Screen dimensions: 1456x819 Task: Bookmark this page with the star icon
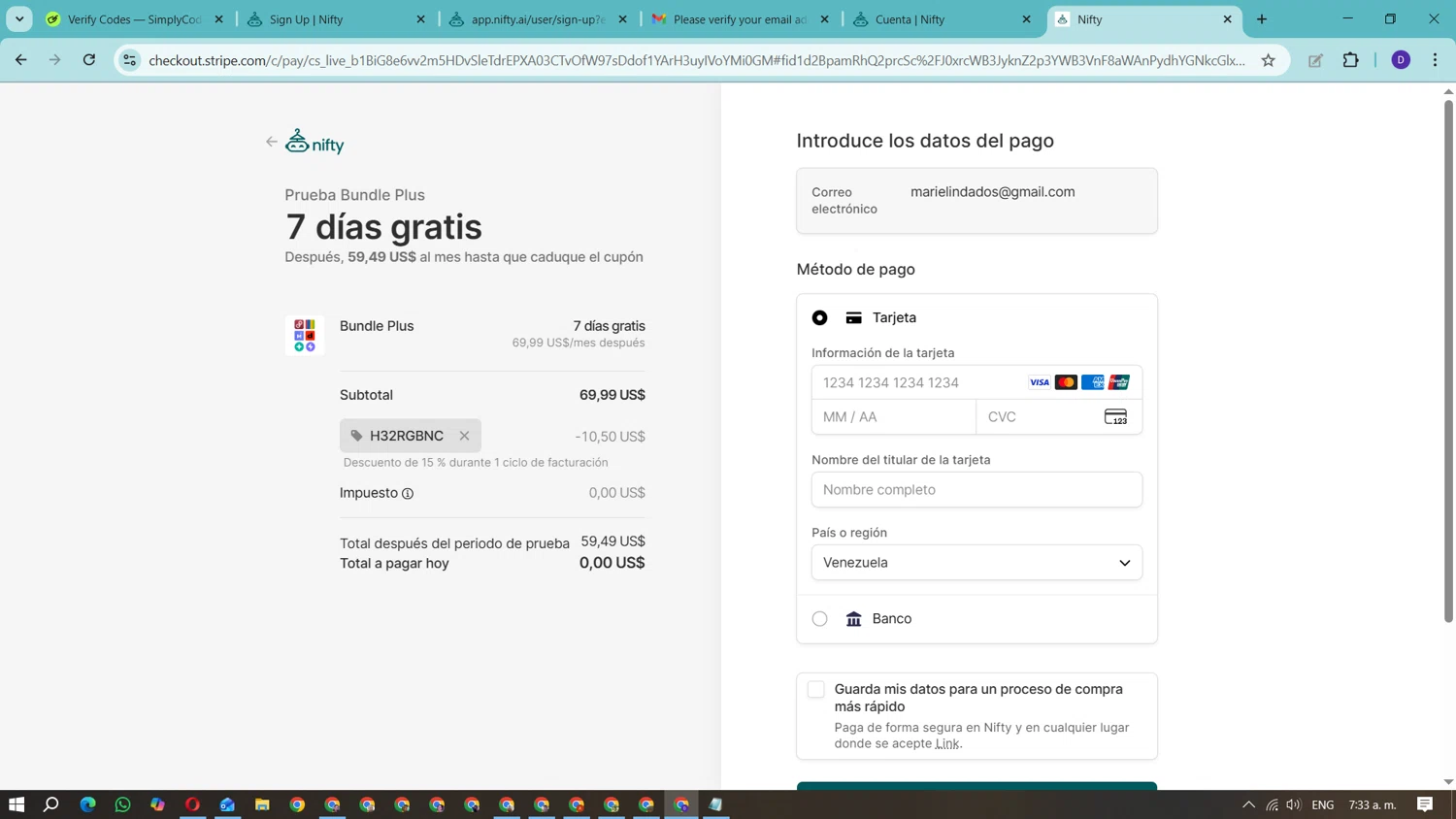coord(1269,60)
